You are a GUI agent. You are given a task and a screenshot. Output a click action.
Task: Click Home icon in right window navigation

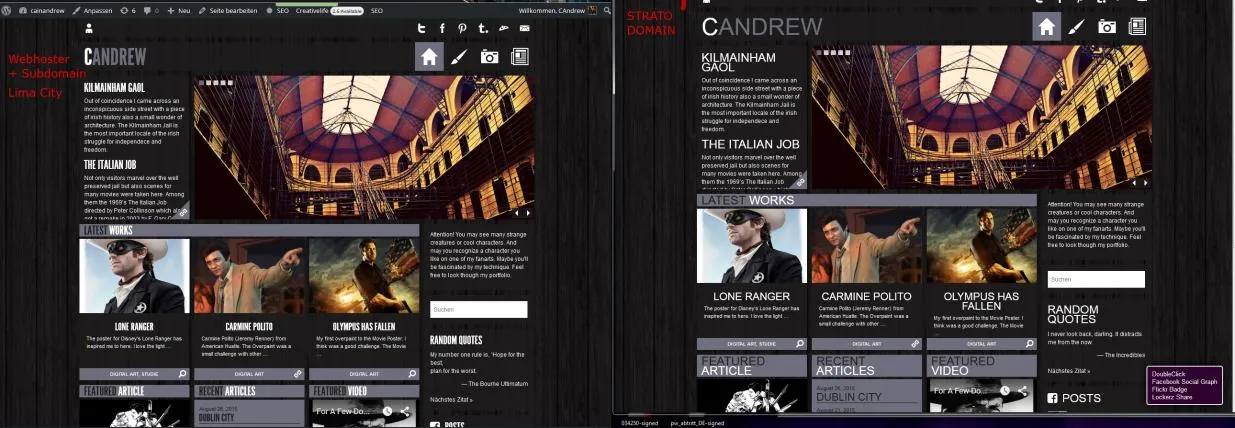tap(1046, 26)
